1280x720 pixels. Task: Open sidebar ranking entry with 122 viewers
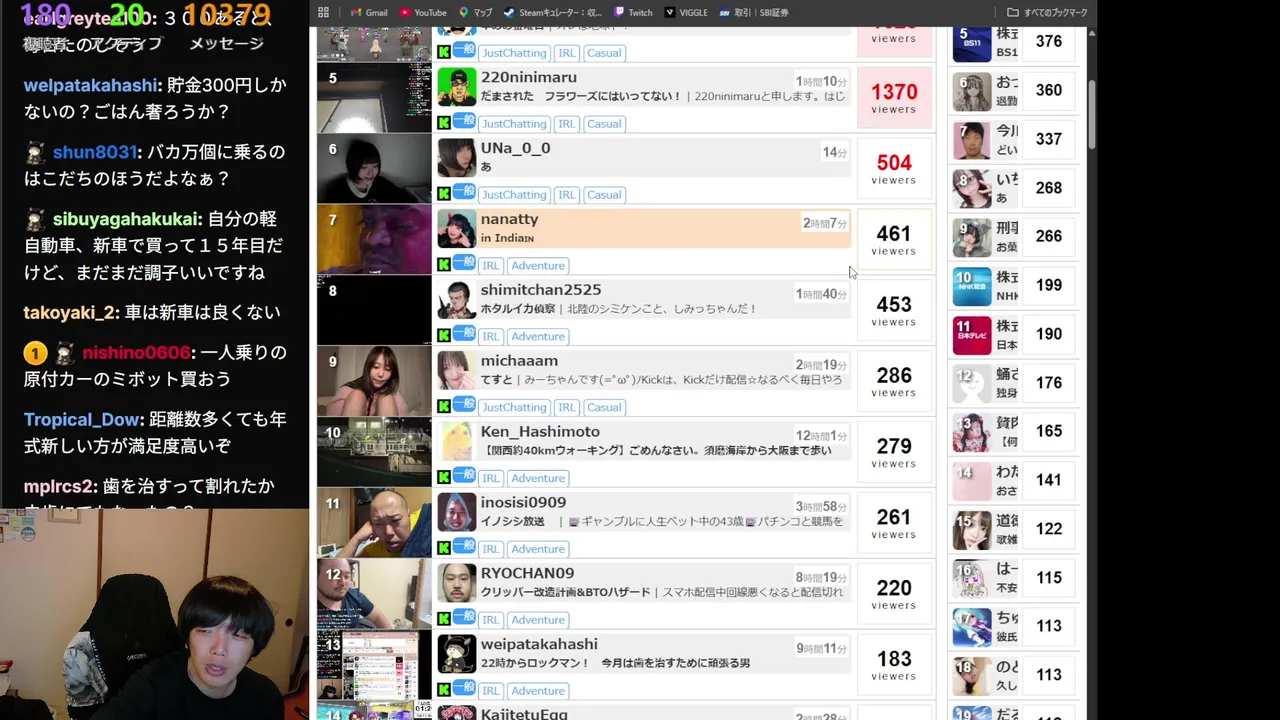pyautogui.click(x=1014, y=529)
